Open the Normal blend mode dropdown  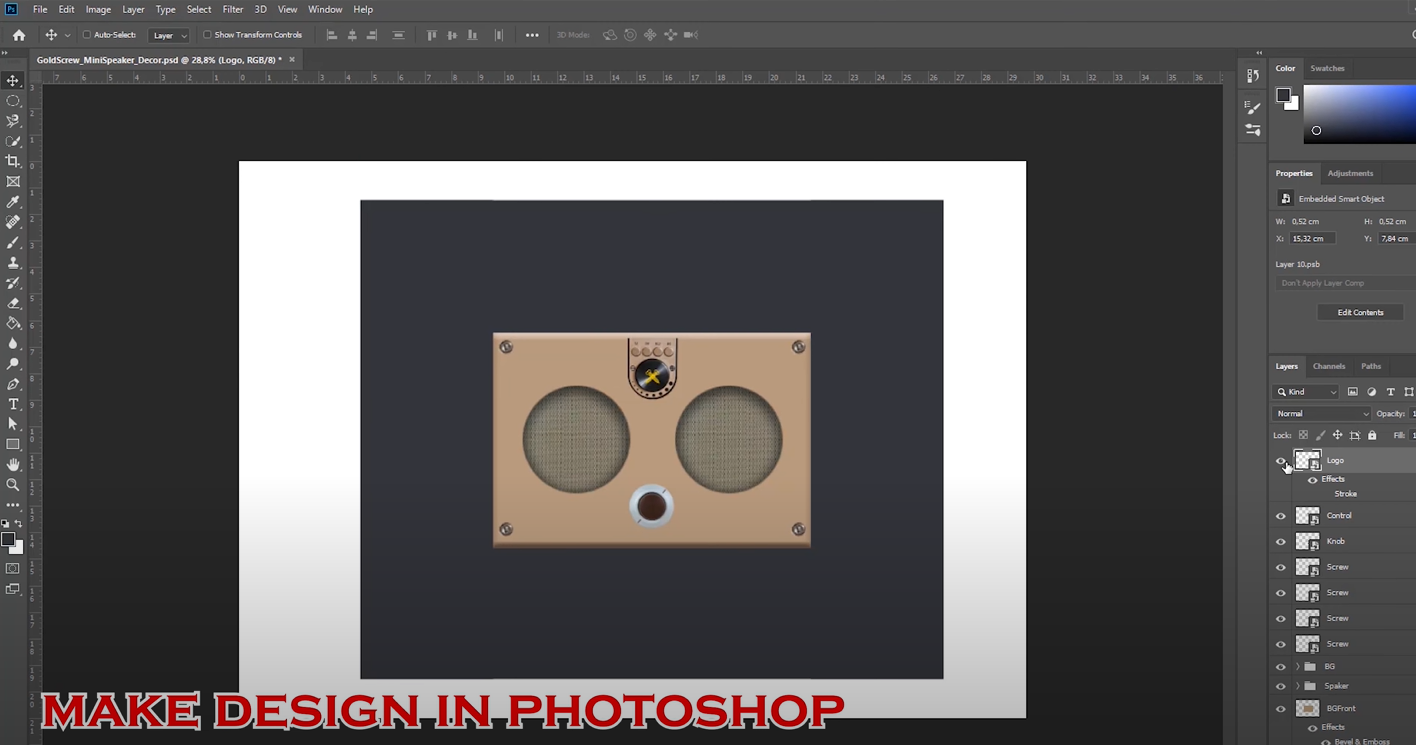coord(1321,414)
